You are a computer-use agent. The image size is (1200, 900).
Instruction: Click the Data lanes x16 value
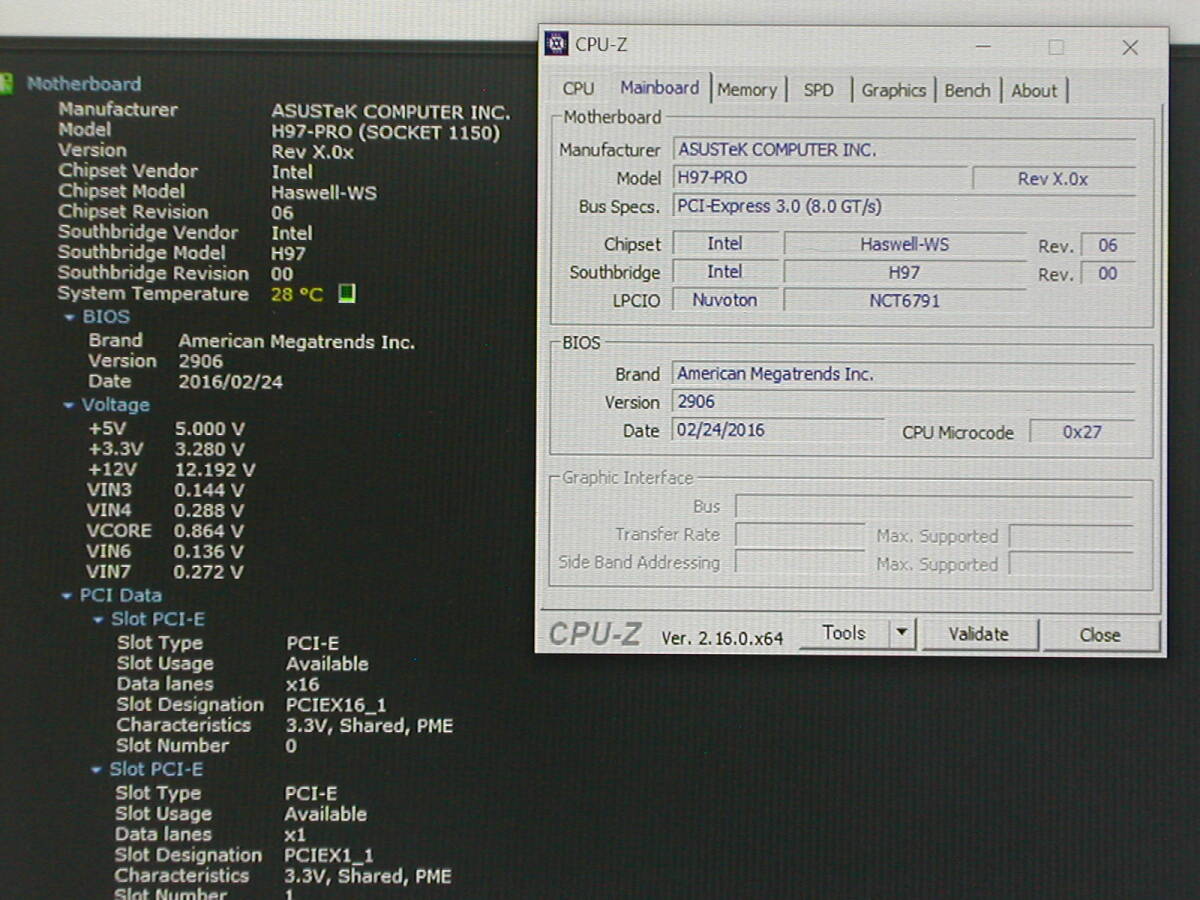coord(303,685)
